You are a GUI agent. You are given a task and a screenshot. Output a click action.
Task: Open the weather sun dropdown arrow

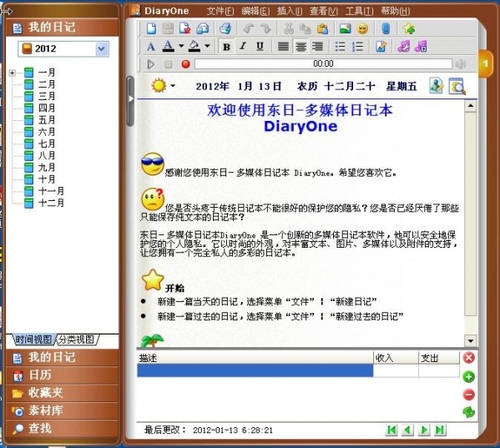point(173,86)
